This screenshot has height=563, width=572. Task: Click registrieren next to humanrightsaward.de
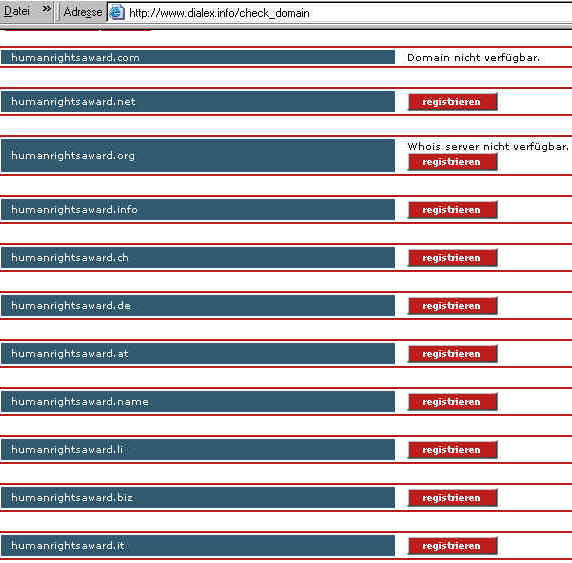coord(452,306)
